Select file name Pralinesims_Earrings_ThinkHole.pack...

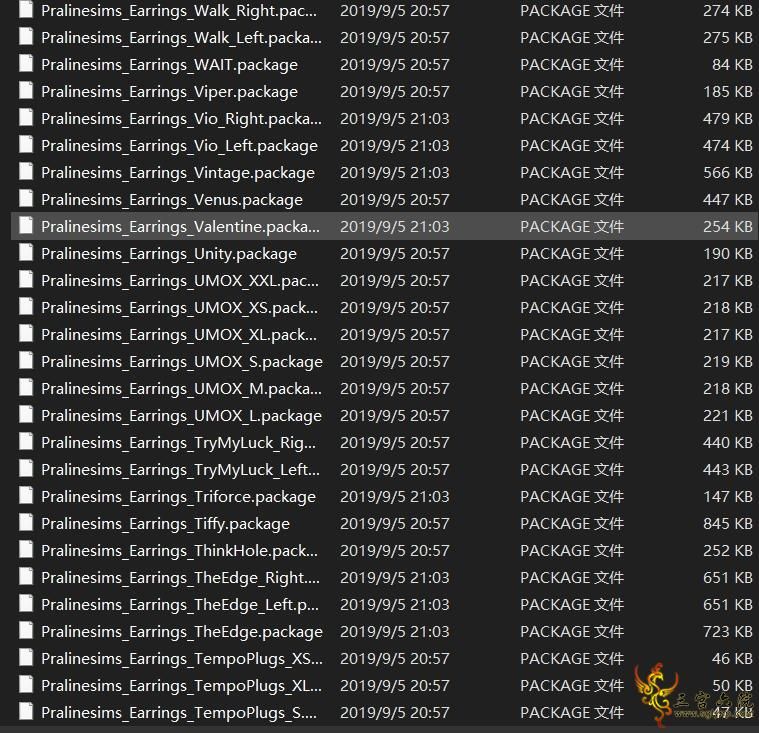click(180, 551)
